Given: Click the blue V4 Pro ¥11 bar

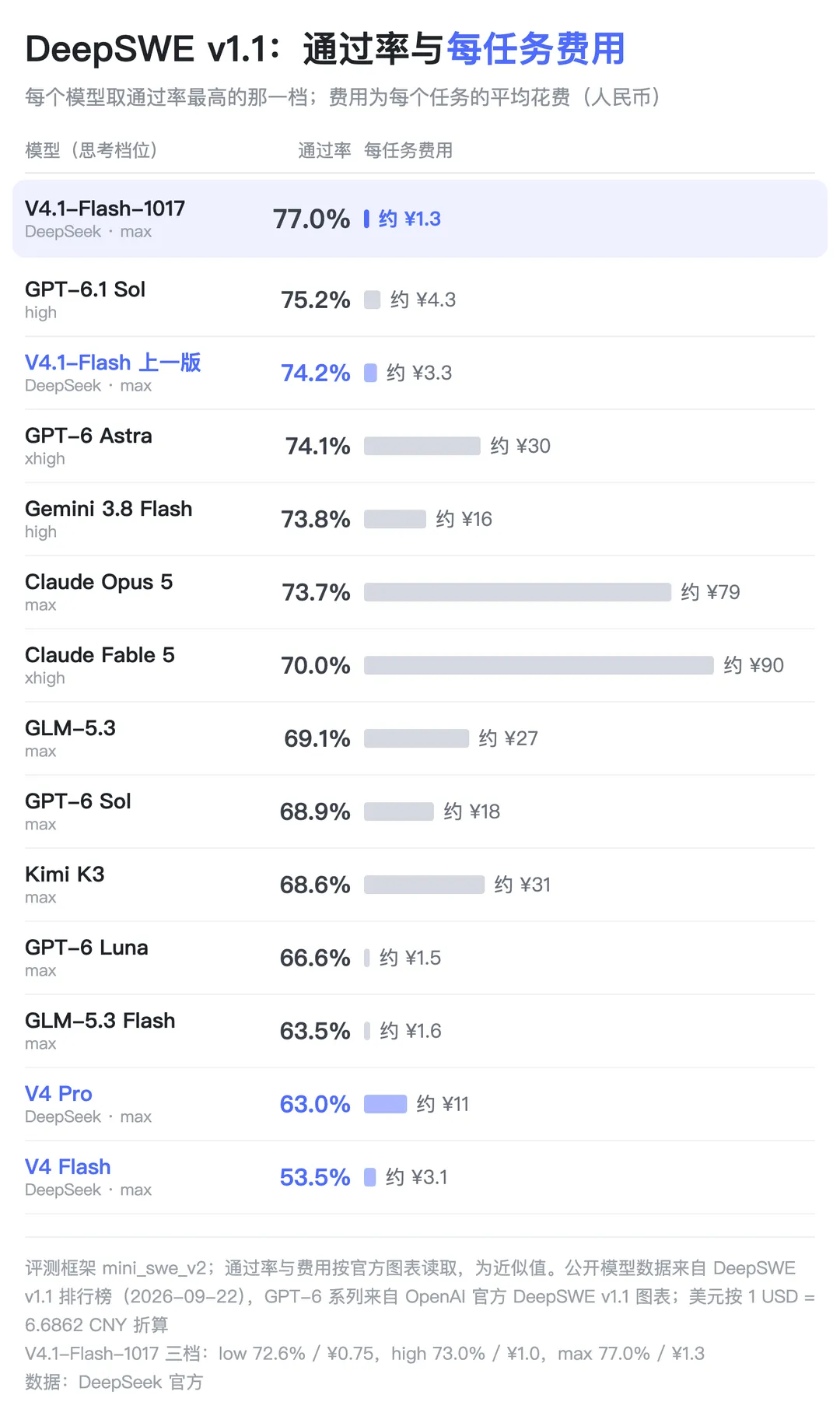Looking at the screenshot, I should click(385, 1104).
